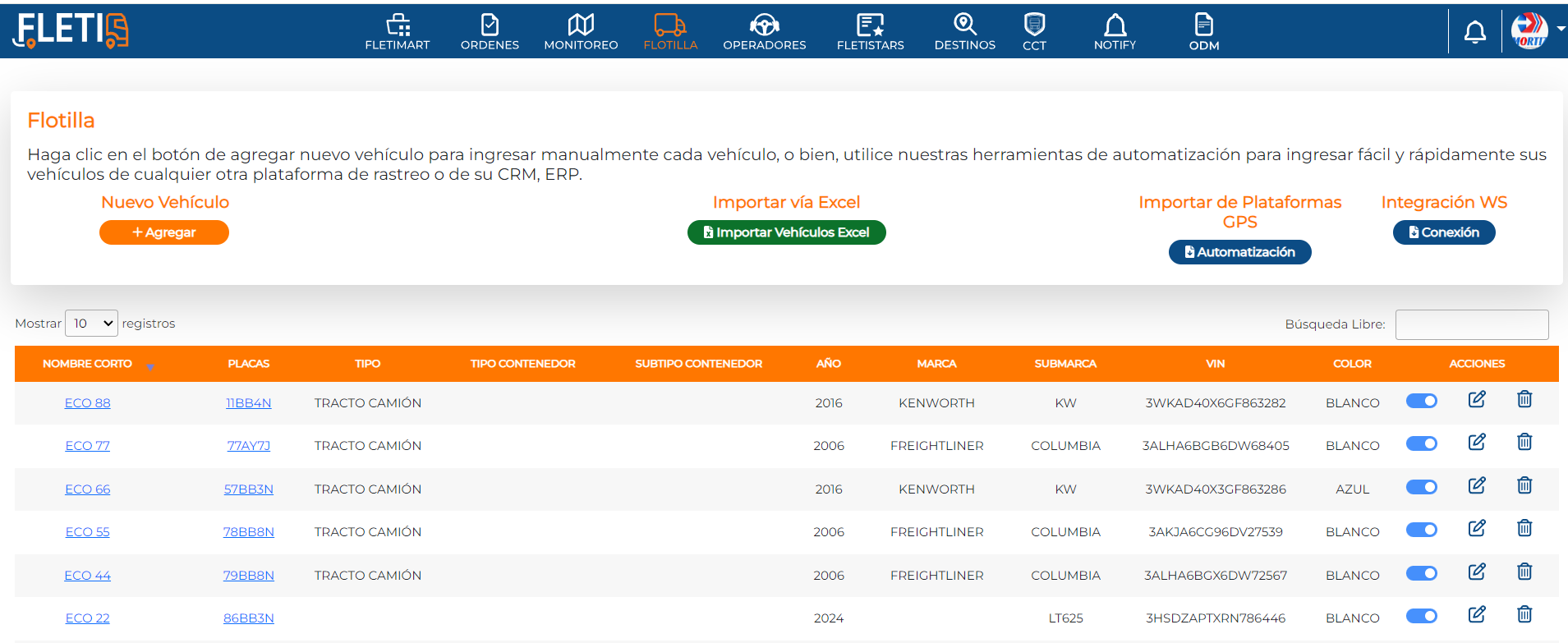
Task: Click the edit pencil for ECO 66
Action: [1476, 486]
